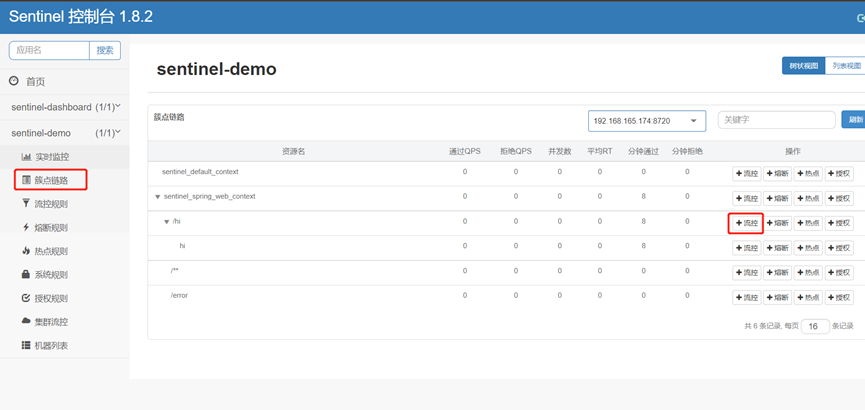Add 授权 rule for /error resource

pyautogui.click(x=839, y=297)
